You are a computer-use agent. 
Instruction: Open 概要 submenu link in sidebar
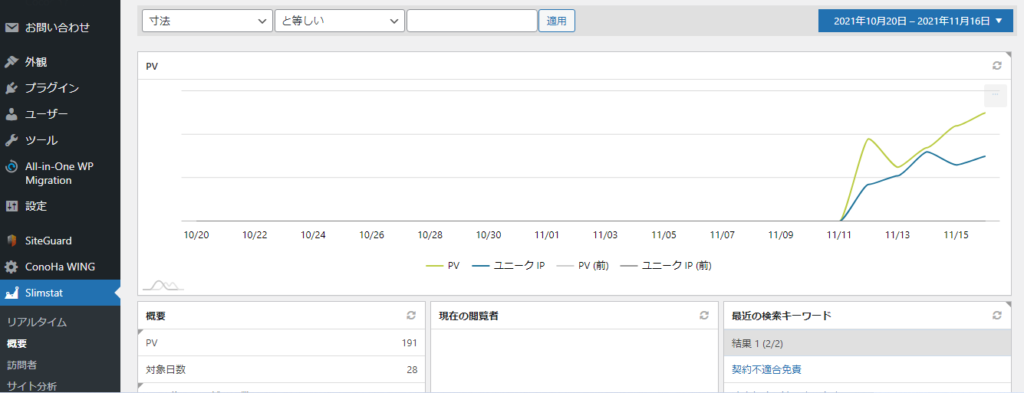tap(17, 343)
